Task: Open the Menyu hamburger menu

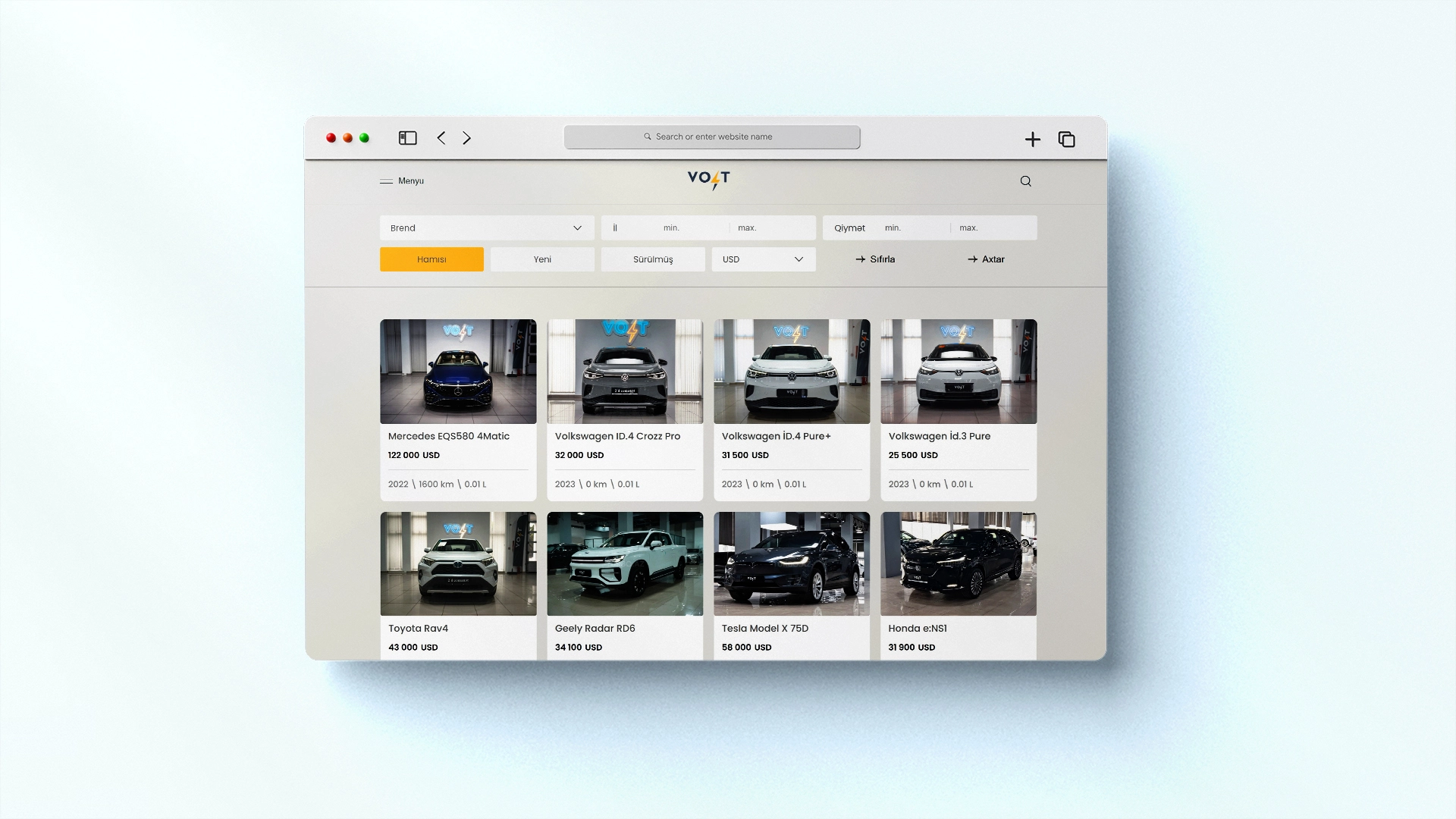Action: pyautogui.click(x=402, y=181)
